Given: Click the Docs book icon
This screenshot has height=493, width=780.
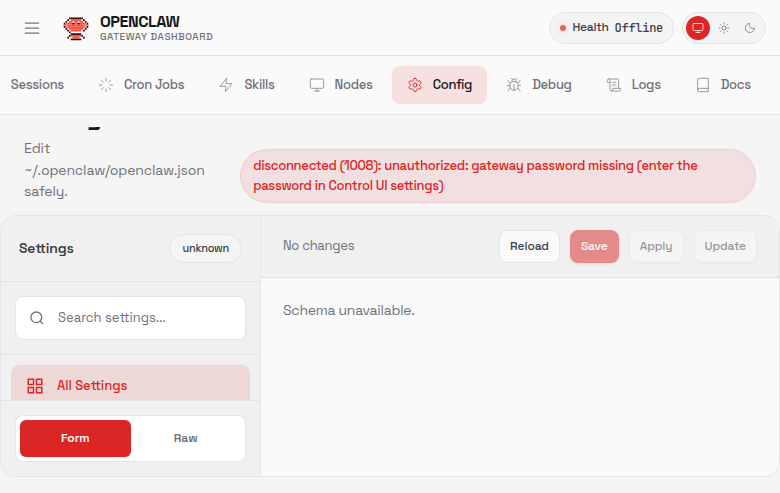Looking at the screenshot, I should (703, 85).
